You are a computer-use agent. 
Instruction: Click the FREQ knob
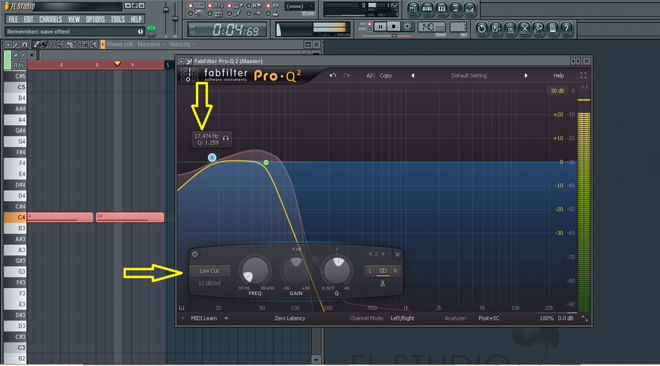[x=255, y=271]
